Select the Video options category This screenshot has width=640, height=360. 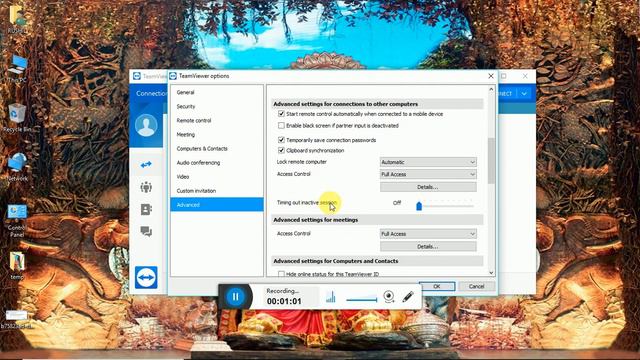pos(217,177)
